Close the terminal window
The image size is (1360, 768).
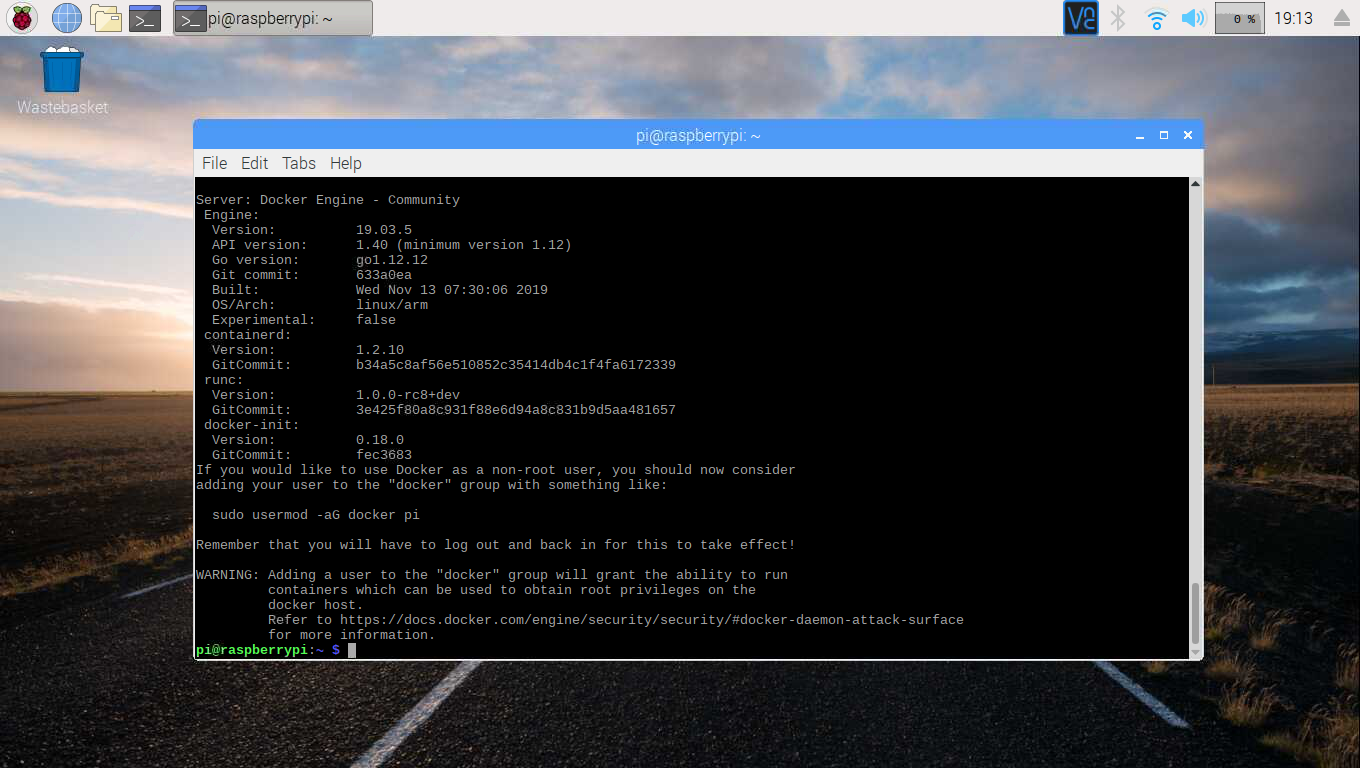[x=1187, y=135]
